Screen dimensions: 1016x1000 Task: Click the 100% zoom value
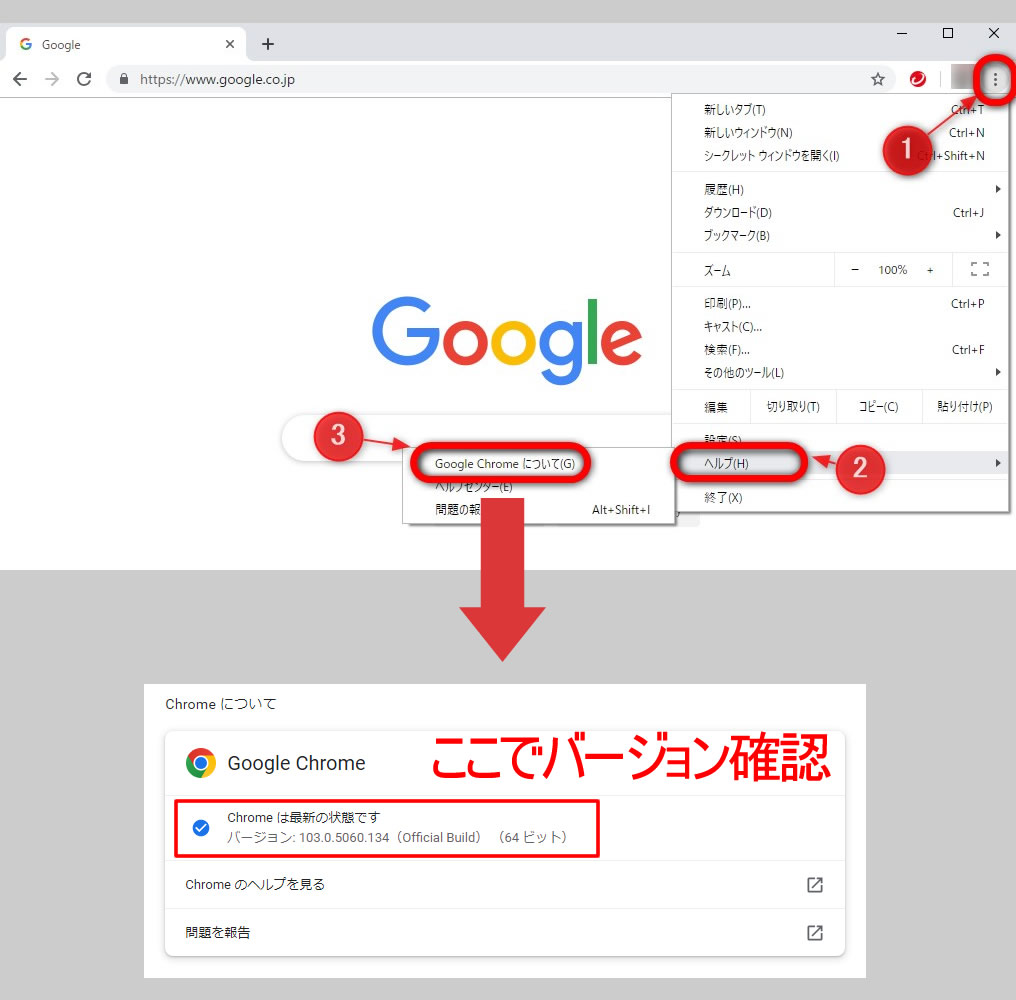click(892, 270)
